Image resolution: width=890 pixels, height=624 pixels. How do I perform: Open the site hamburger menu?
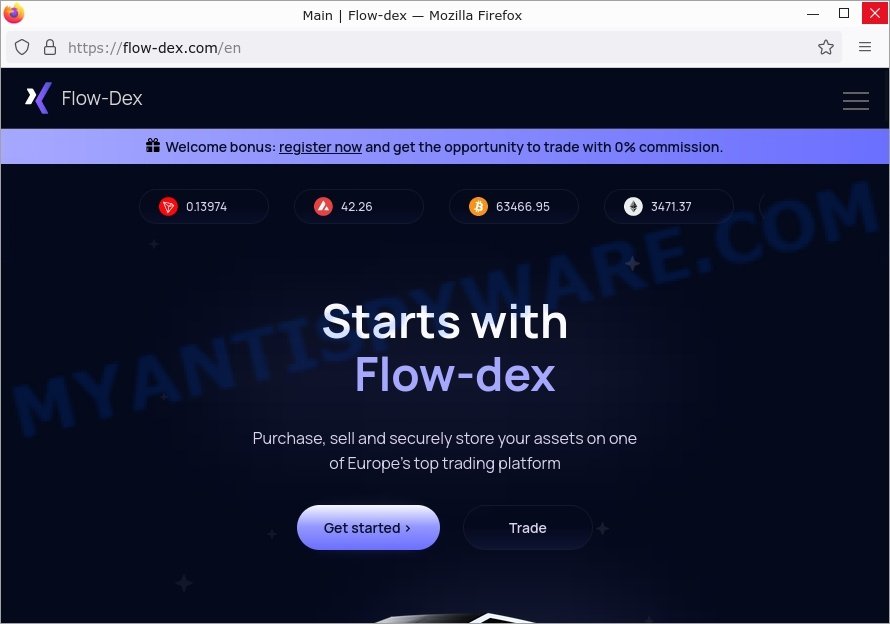[x=855, y=100]
